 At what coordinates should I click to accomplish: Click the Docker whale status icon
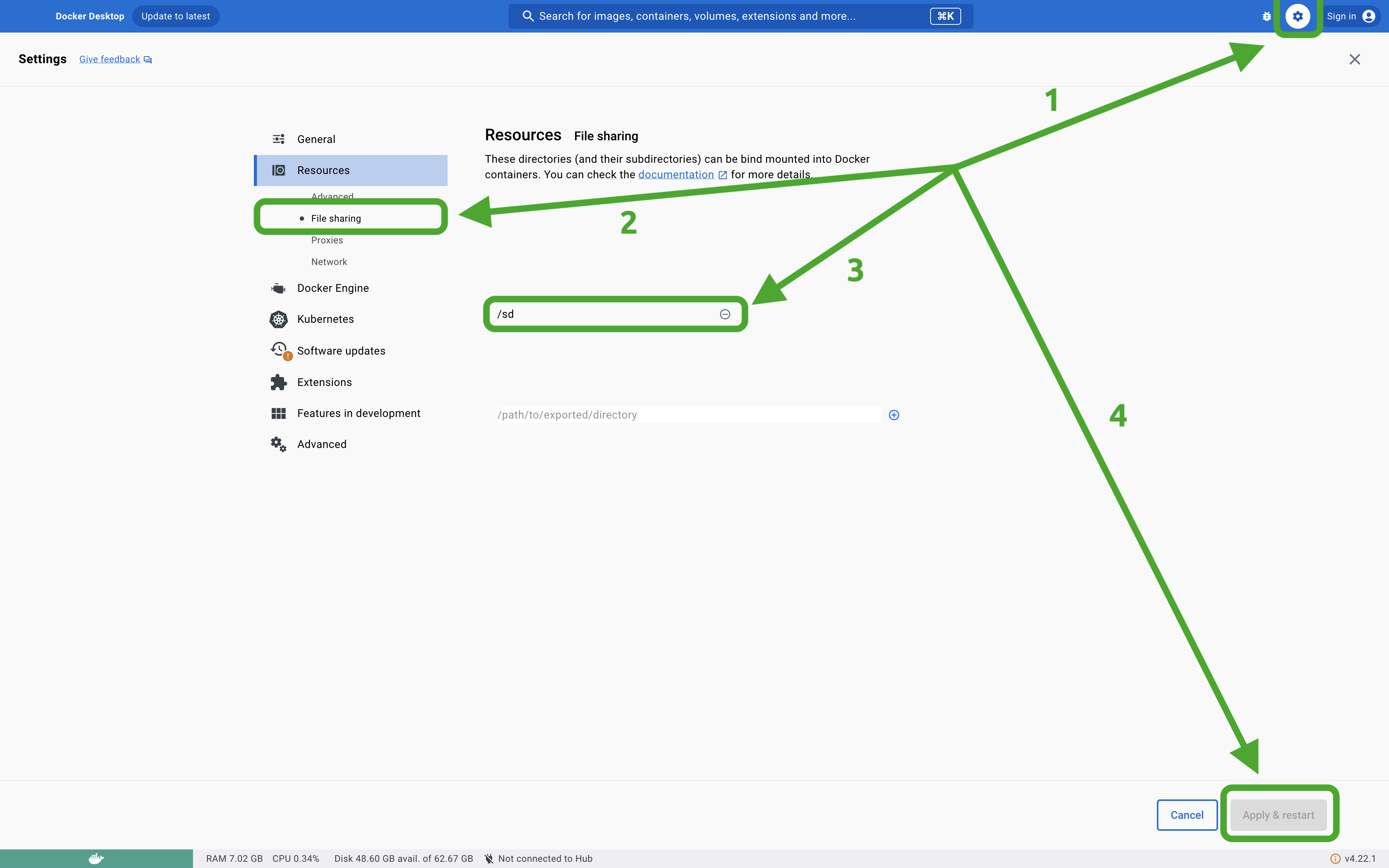click(97, 858)
